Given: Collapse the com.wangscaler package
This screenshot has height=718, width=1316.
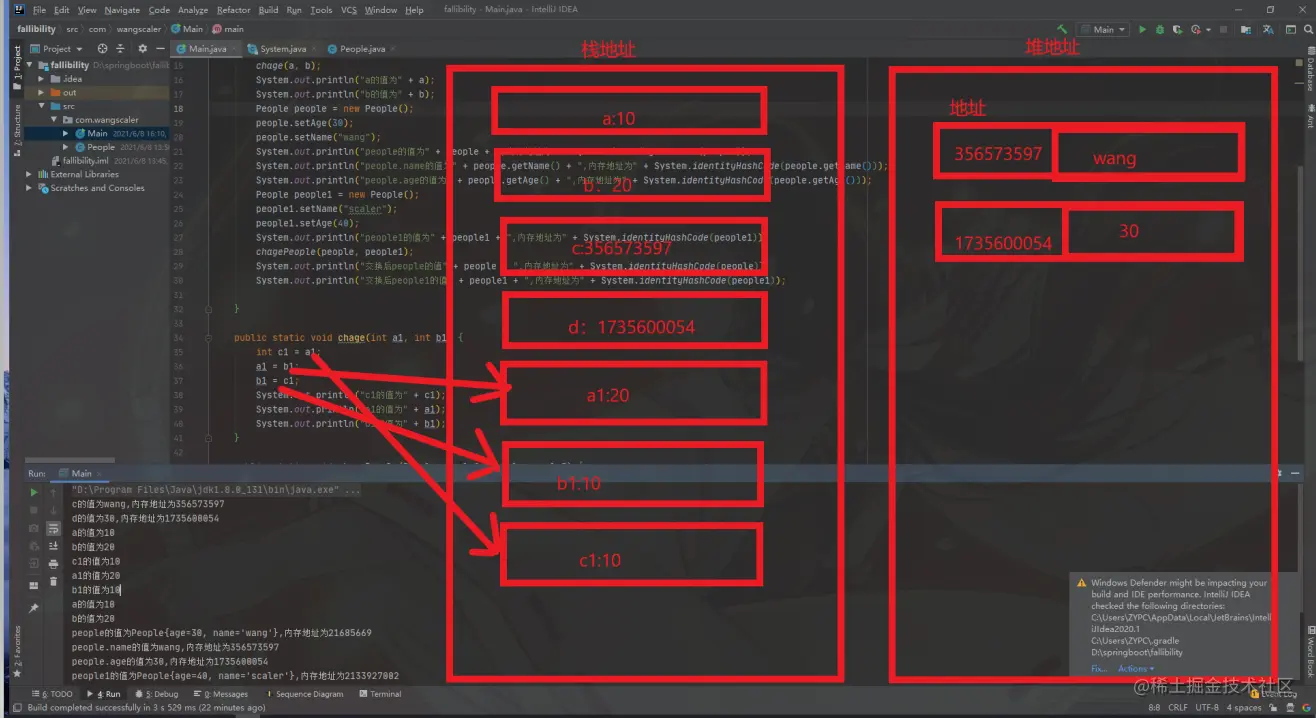Looking at the screenshot, I should pos(54,119).
